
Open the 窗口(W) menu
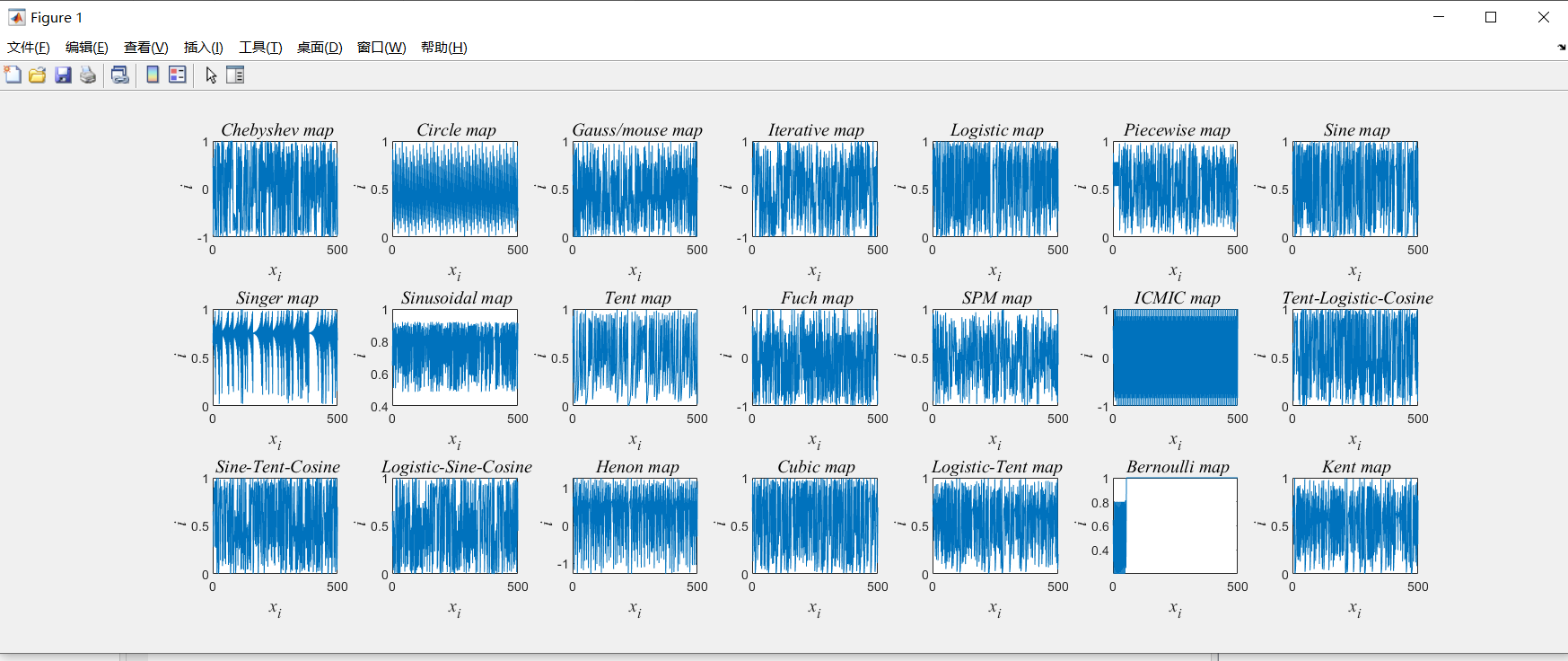pyautogui.click(x=381, y=48)
